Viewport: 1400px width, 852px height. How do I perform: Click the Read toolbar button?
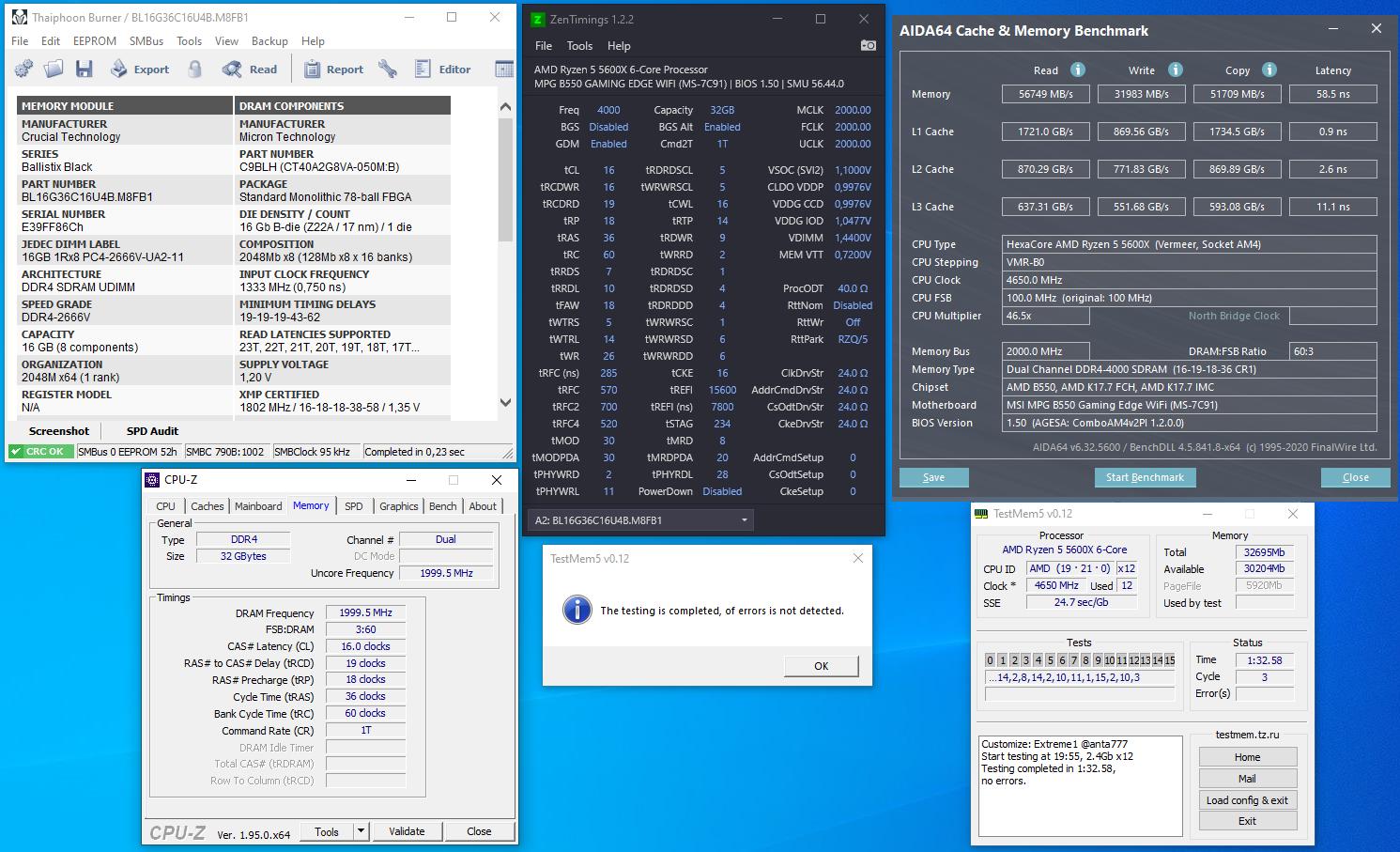[x=250, y=69]
